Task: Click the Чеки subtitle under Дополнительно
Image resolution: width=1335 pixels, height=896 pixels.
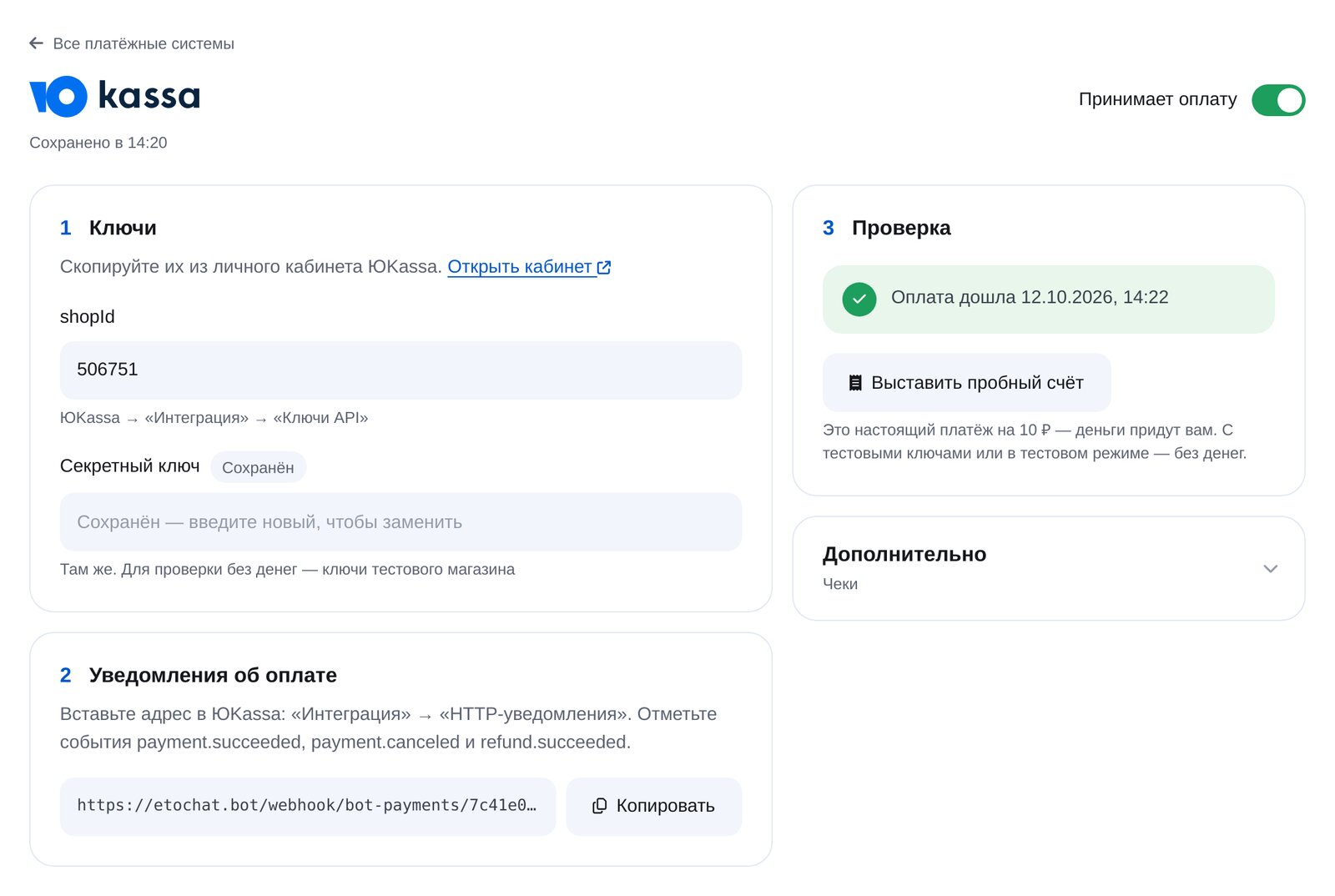Action: point(840,584)
